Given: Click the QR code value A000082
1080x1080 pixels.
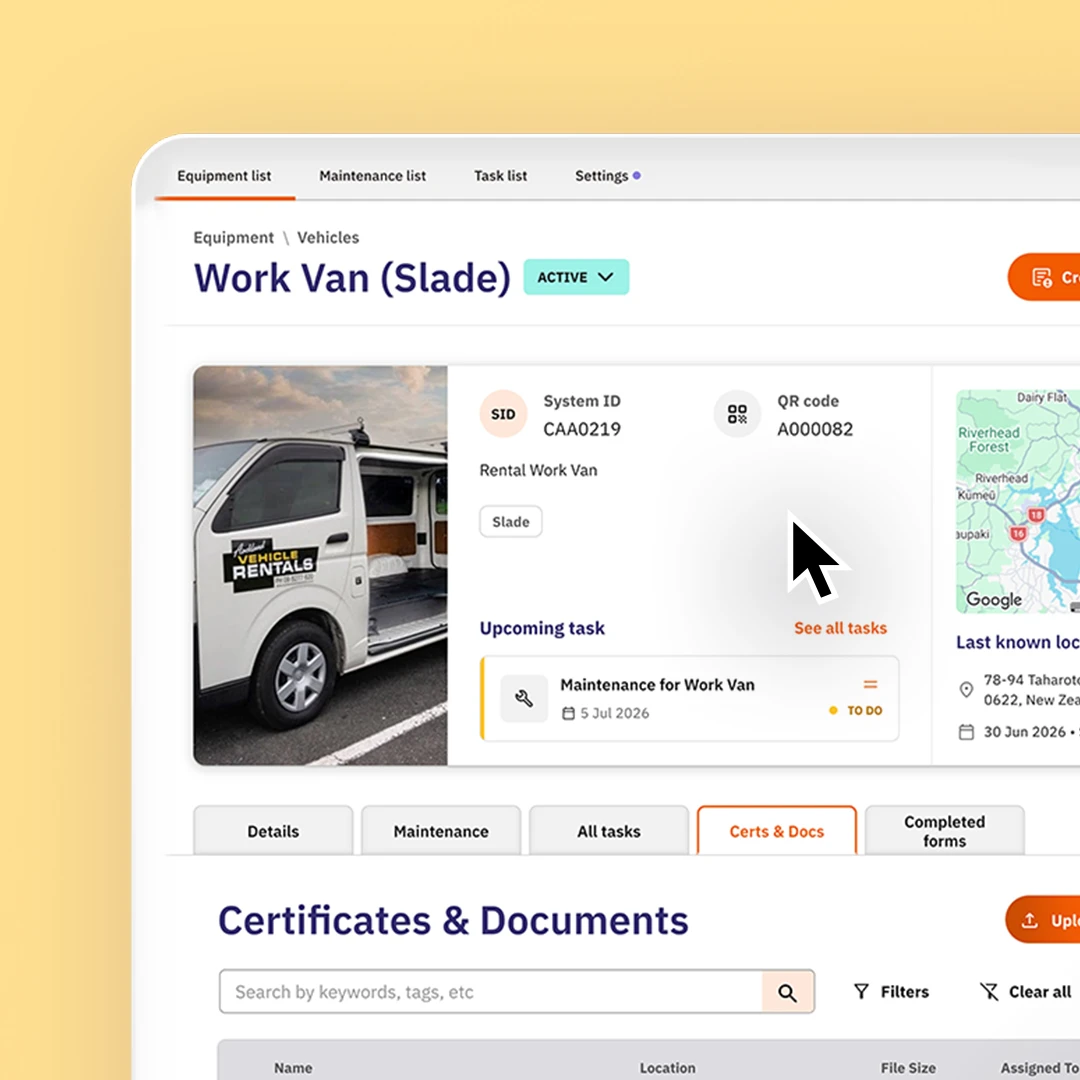Looking at the screenshot, I should pos(815,429).
